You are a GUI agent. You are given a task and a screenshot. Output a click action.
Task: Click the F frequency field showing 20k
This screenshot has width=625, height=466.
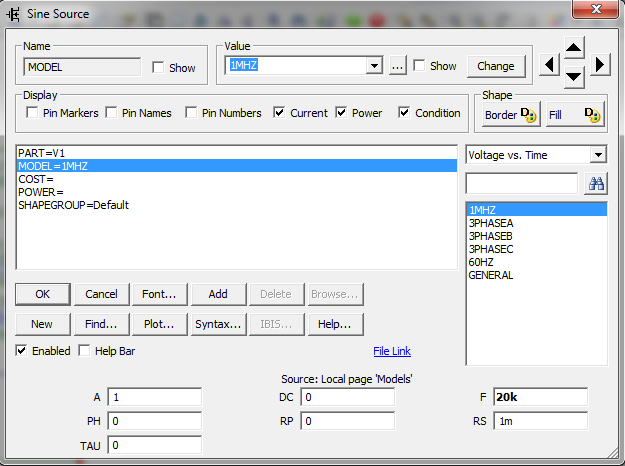[540, 397]
